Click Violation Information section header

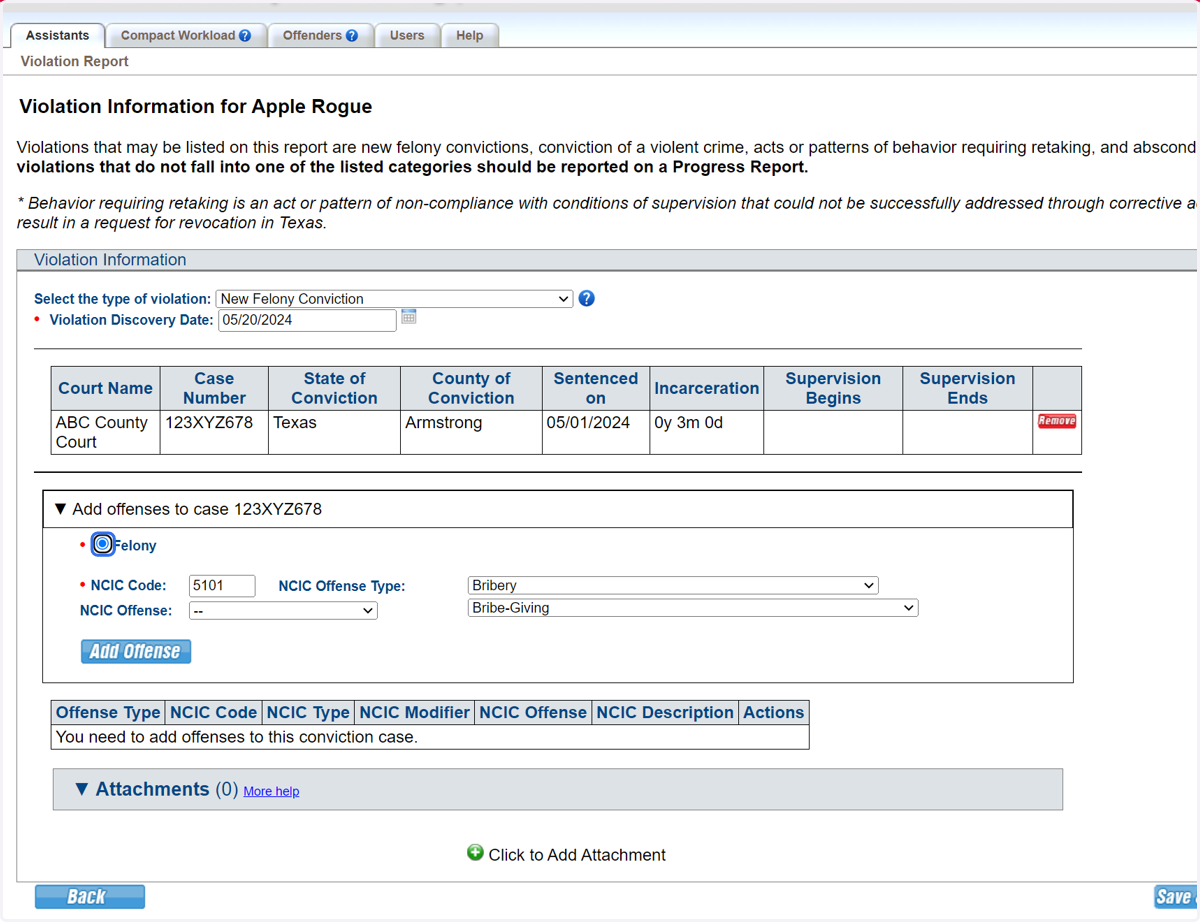(606, 260)
